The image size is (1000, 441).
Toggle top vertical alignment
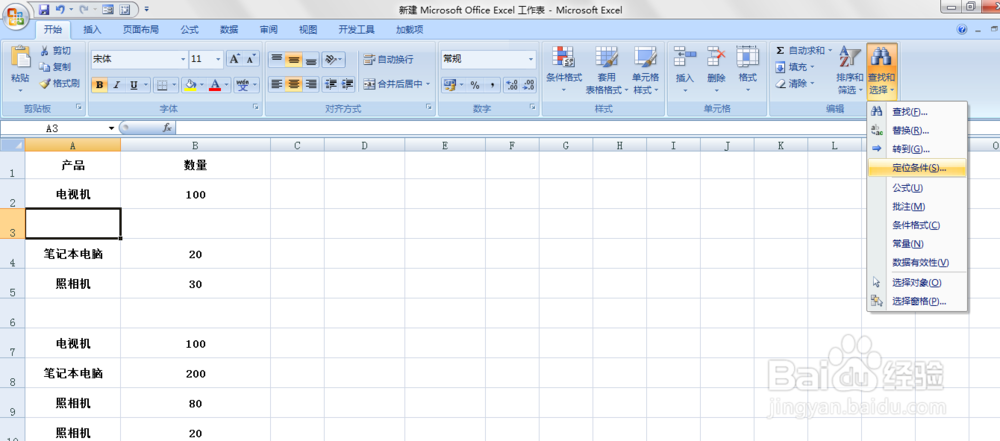coord(276,59)
